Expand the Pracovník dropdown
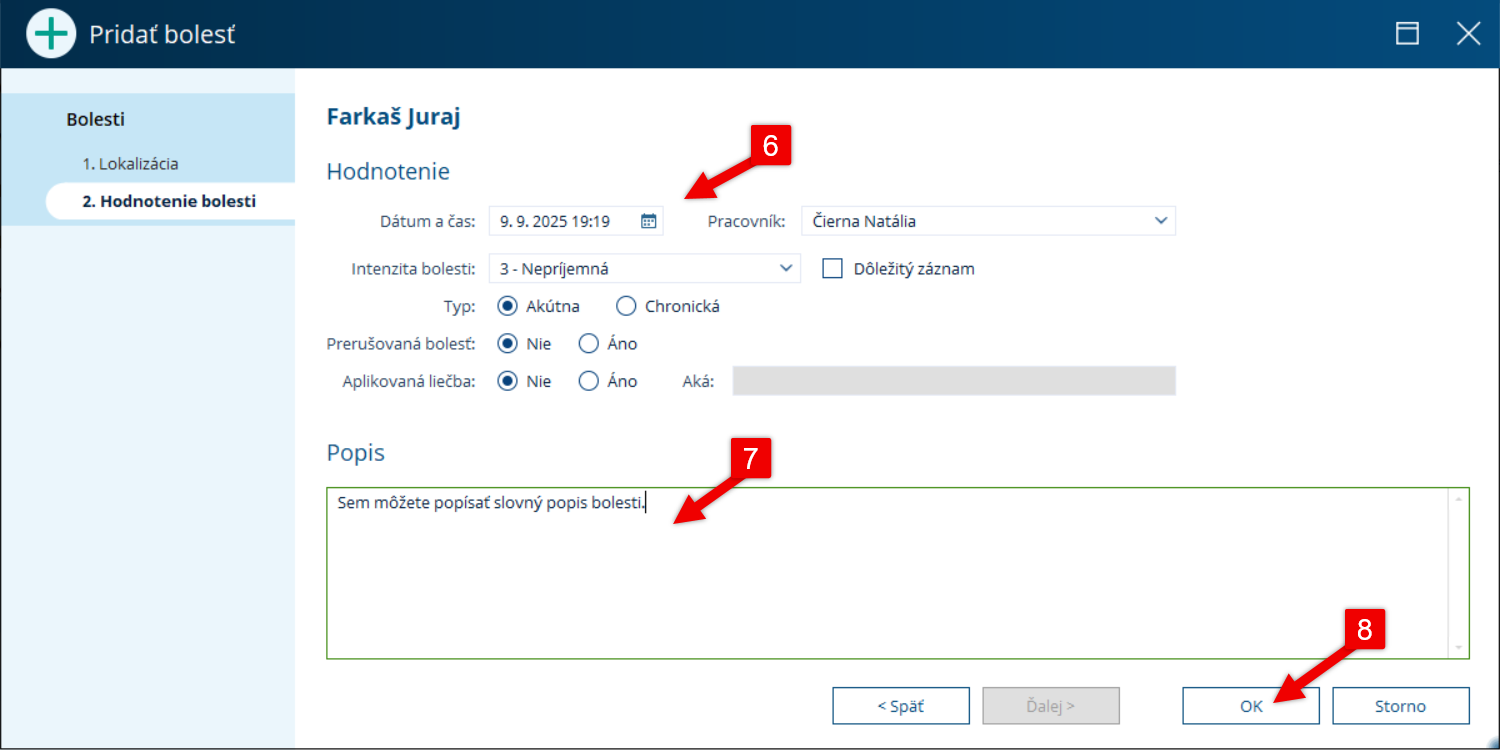This screenshot has height=750, width=1500. tap(1160, 221)
